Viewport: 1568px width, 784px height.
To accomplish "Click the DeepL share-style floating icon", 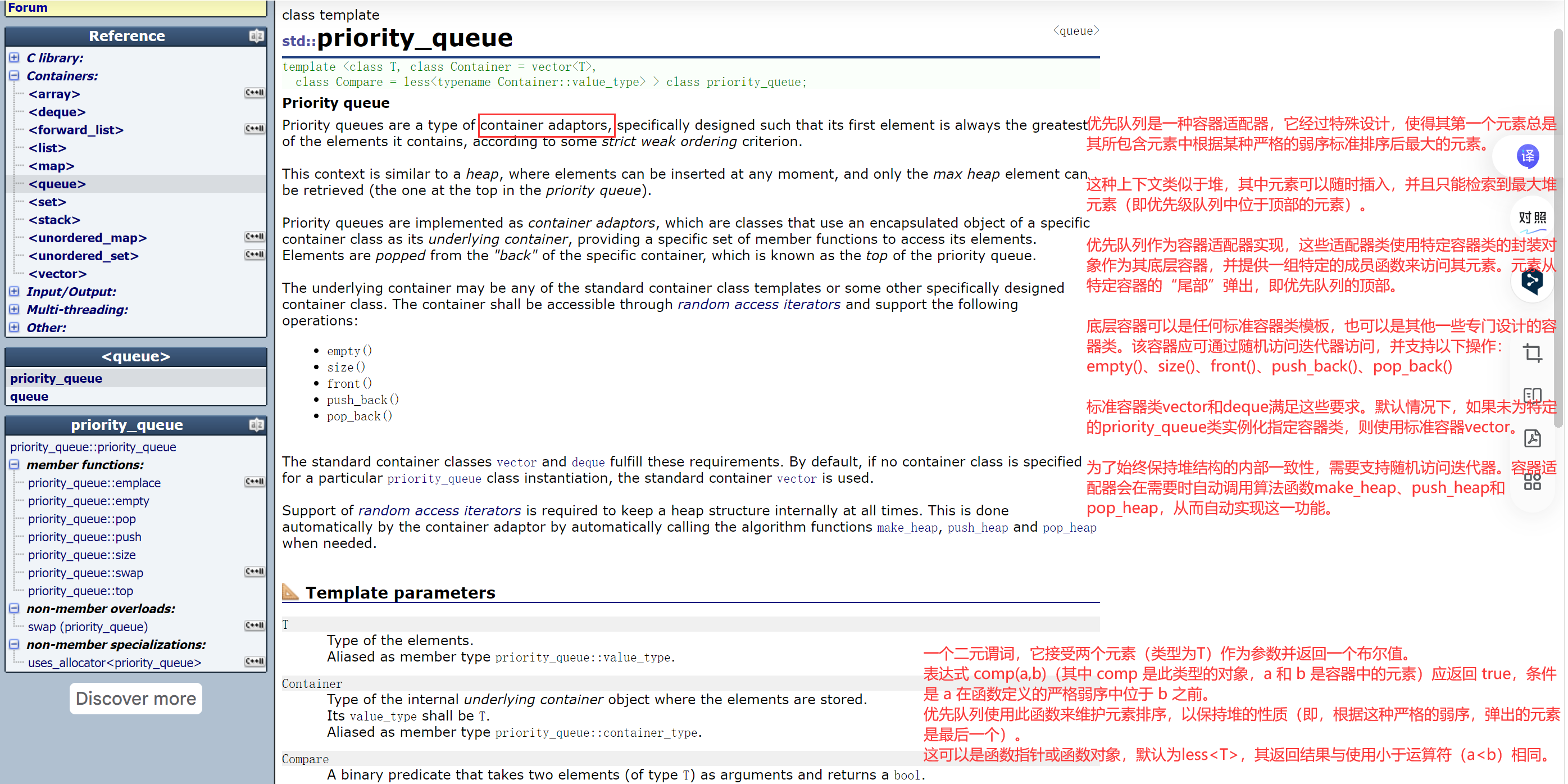I will 1531,281.
